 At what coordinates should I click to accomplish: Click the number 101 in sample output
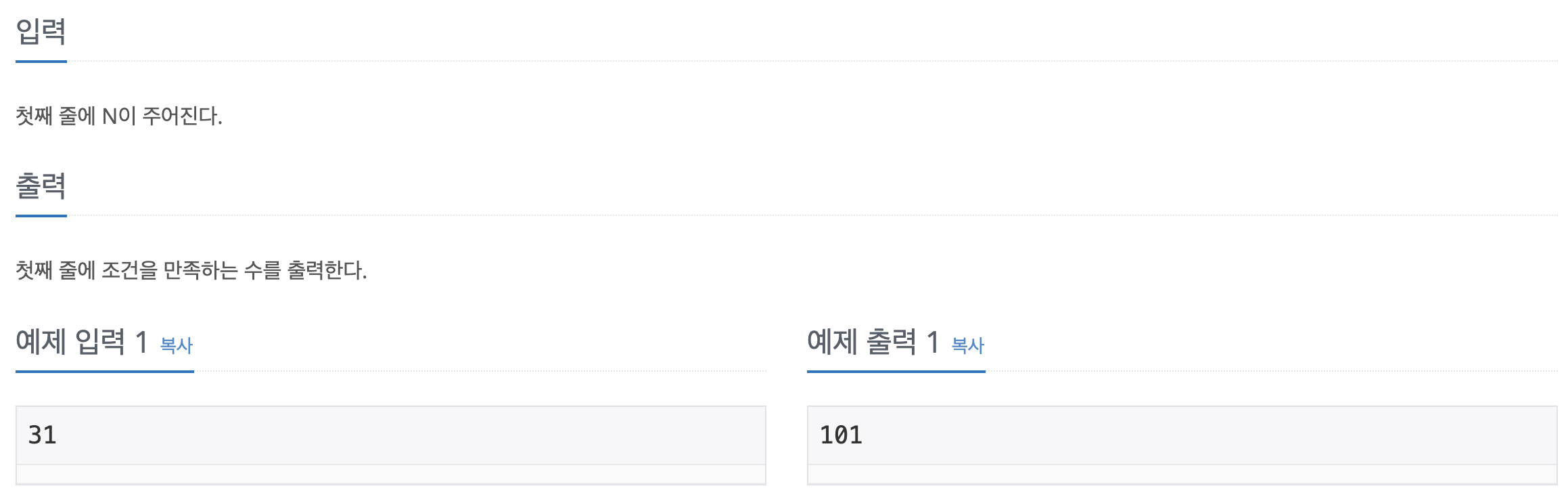tap(841, 435)
